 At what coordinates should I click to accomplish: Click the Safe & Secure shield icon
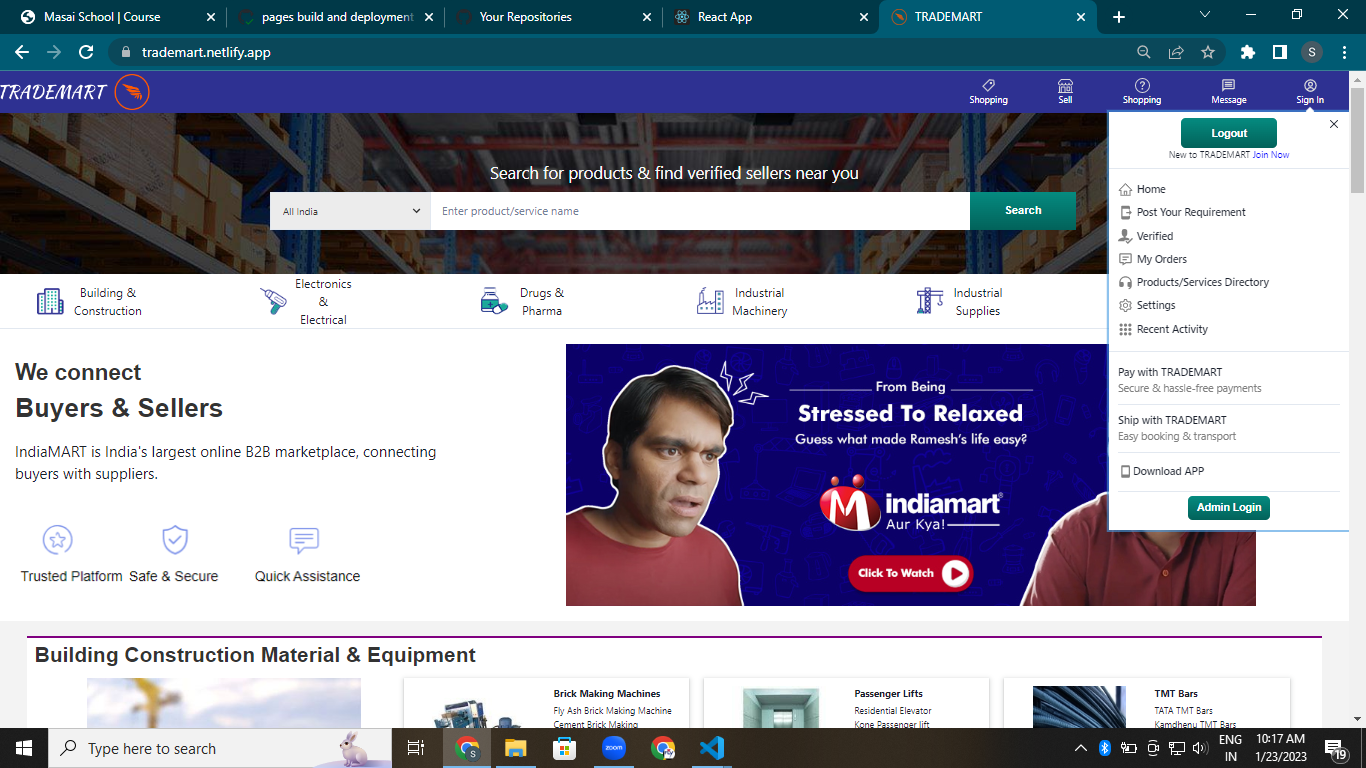pos(174,540)
